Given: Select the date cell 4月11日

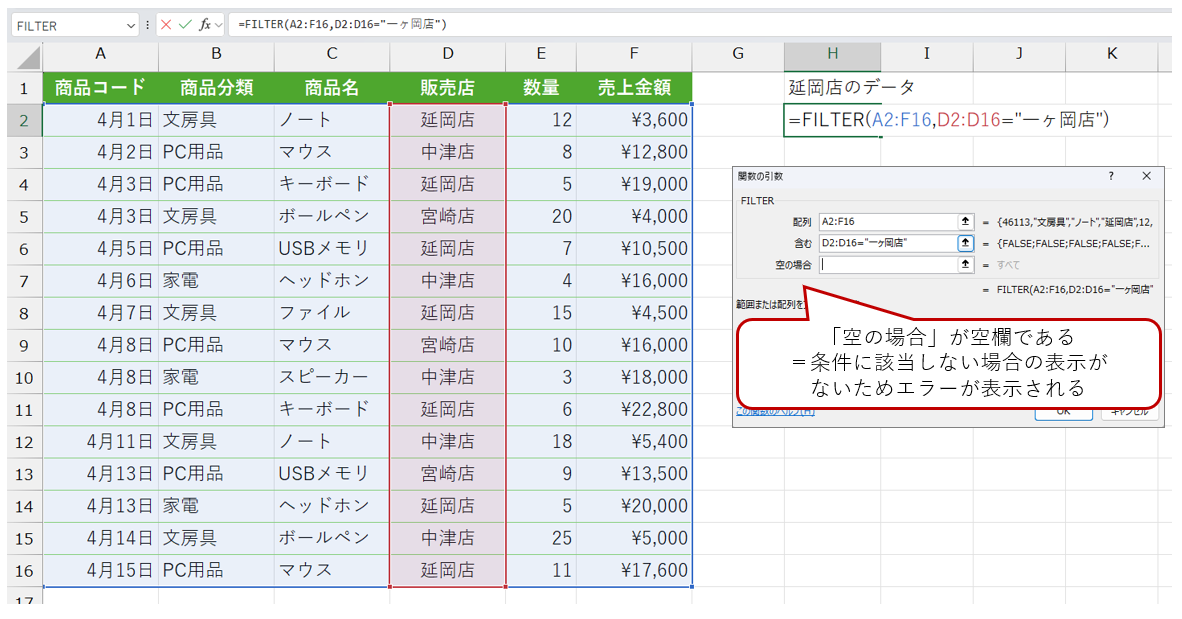Looking at the screenshot, I should [100, 442].
